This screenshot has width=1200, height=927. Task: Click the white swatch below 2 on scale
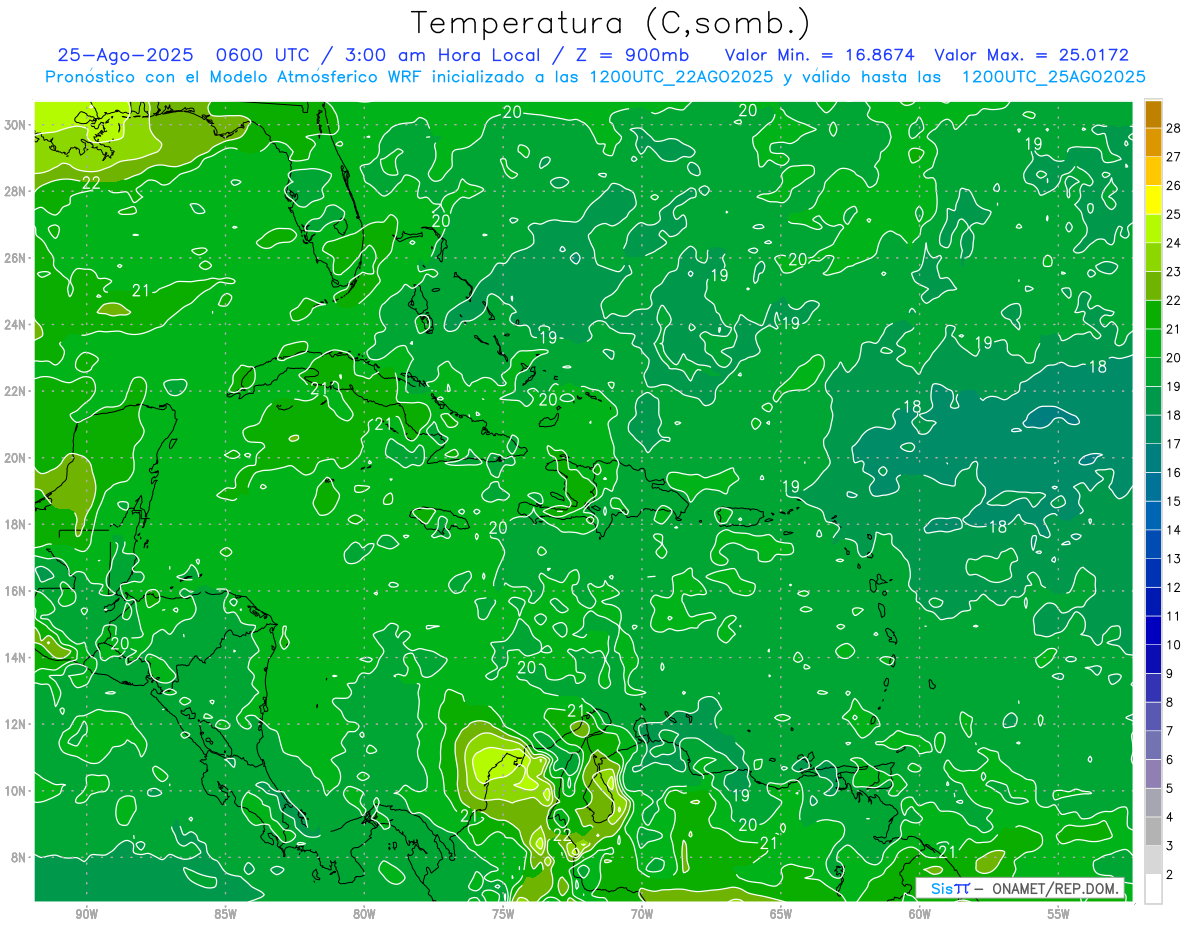[1153, 889]
